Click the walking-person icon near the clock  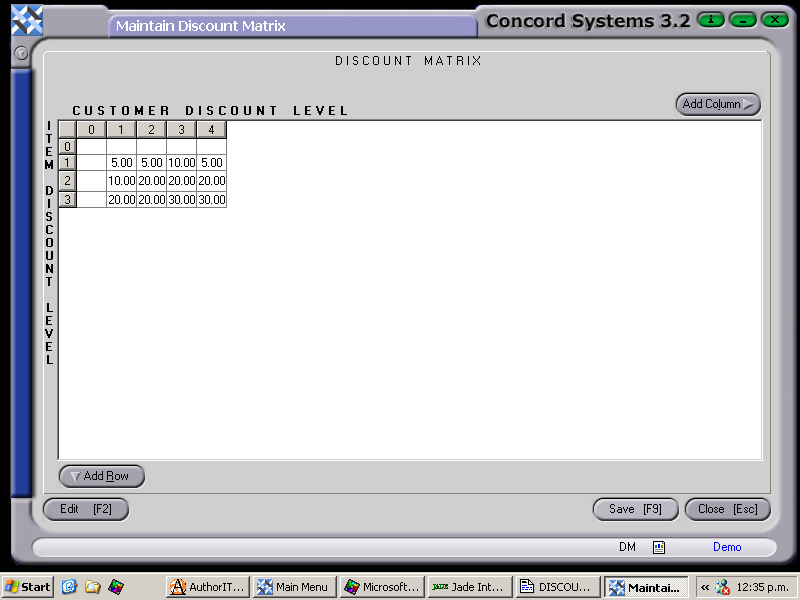(x=722, y=587)
